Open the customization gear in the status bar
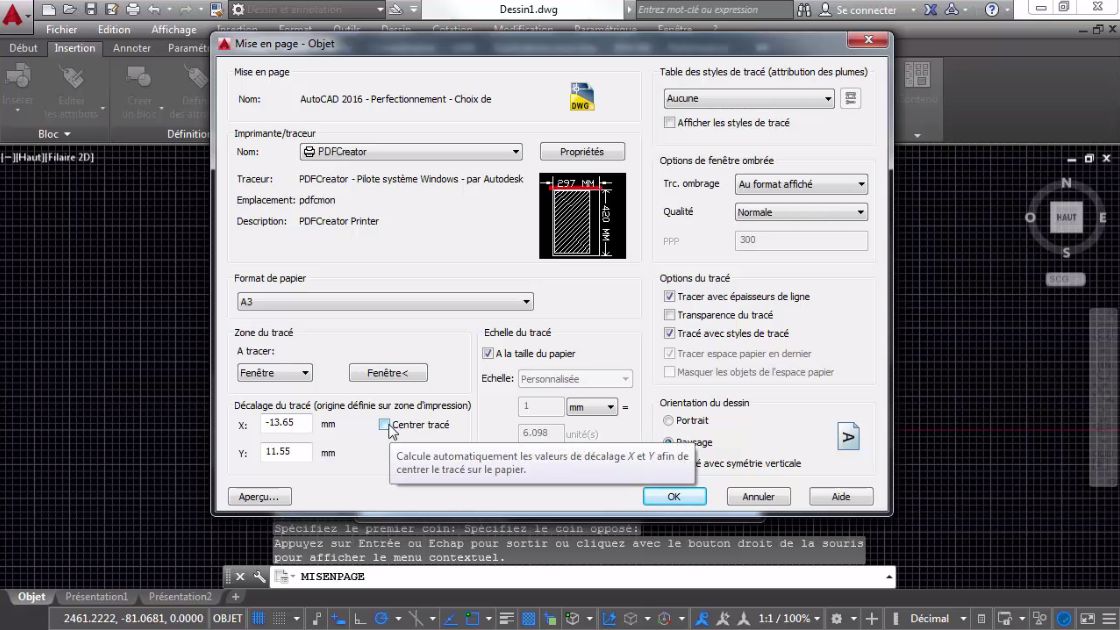This screenshot has height=630, width=1120. click(x=1109, y=618)
